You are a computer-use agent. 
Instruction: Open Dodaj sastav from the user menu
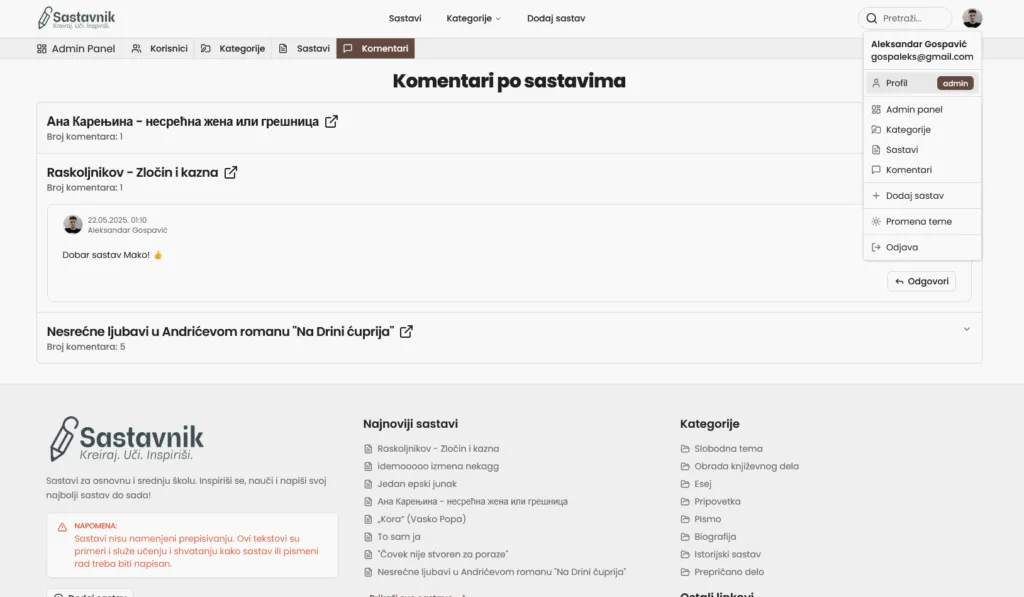pos(914,196)
